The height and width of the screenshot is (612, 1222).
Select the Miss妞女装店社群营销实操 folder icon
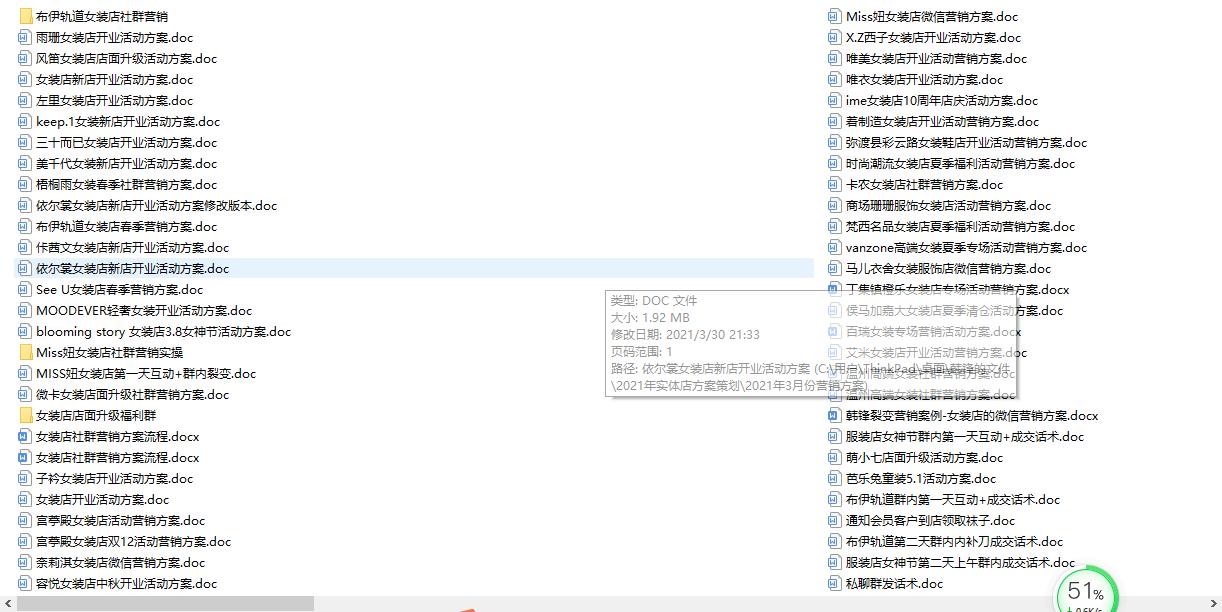point(25,352)
